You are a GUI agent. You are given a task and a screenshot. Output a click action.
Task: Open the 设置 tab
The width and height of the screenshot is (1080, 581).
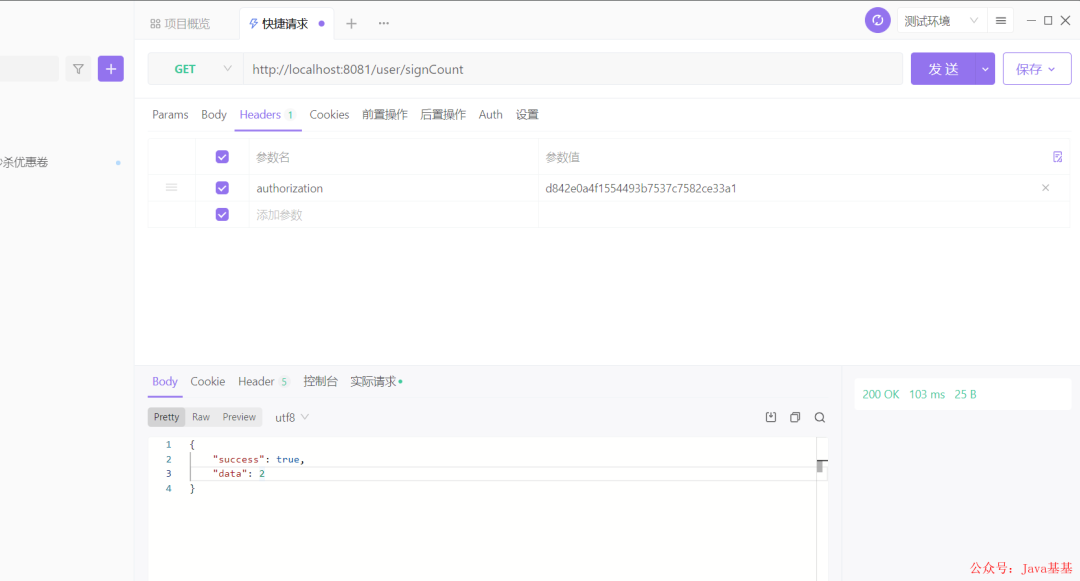pyautogui.click(x=527, y=114)
